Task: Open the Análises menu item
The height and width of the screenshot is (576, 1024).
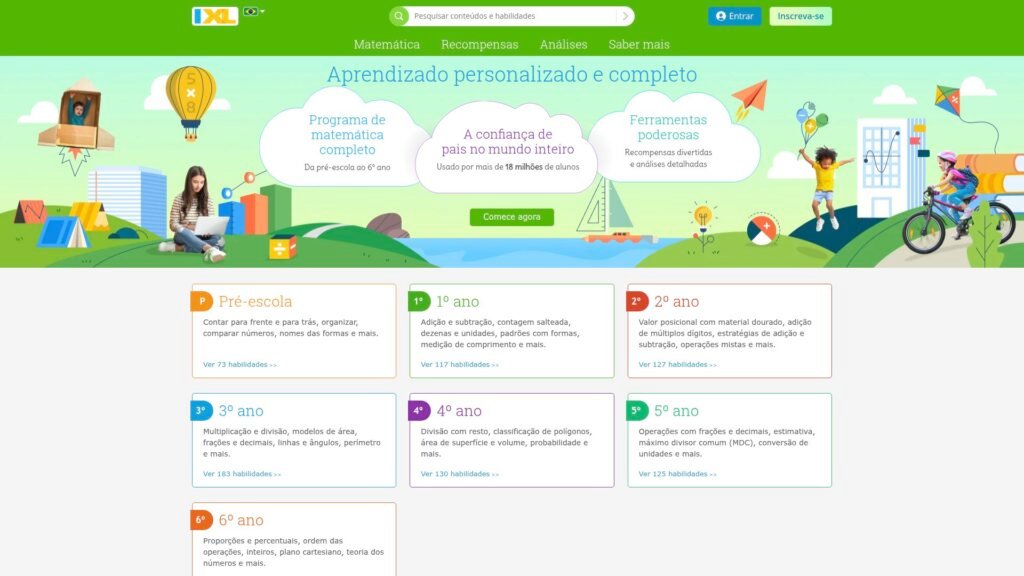Action: click(563, 44)
